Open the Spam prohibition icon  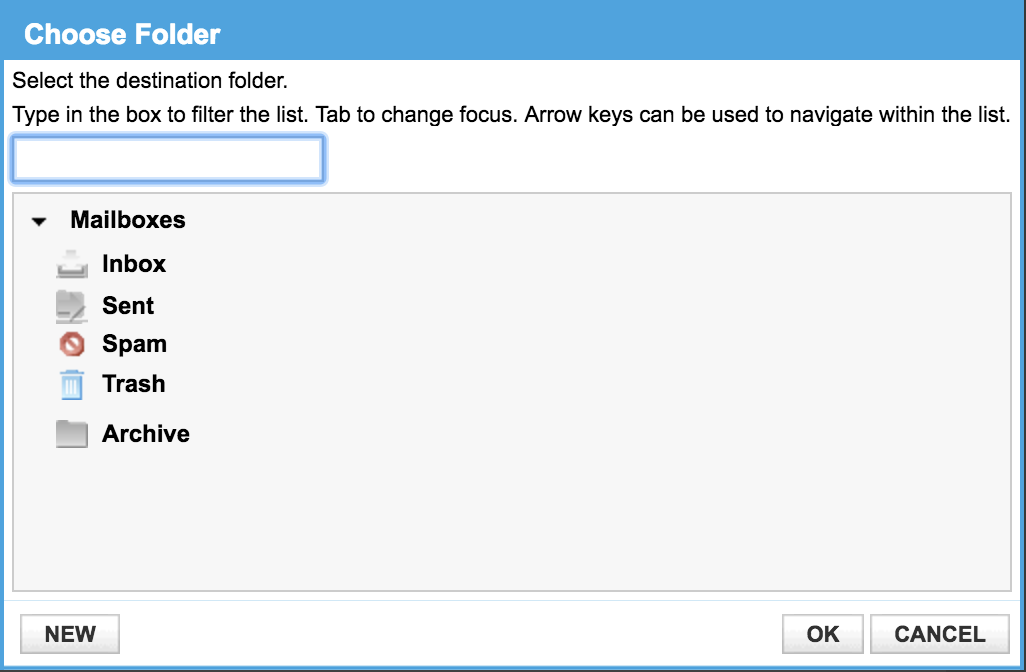pyautogui.click(x=70, y=344)
